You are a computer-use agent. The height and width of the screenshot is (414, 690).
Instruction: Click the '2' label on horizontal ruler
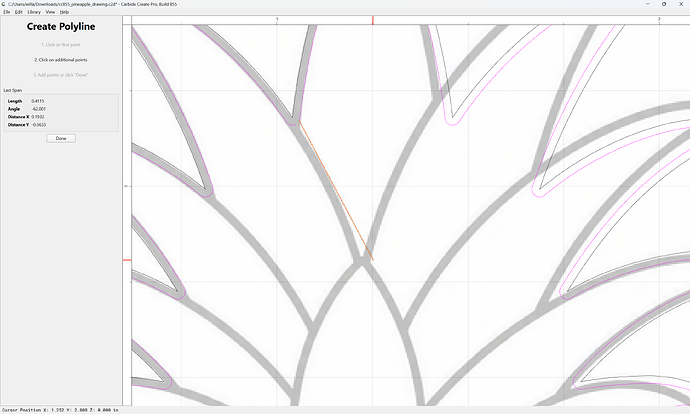659,19
